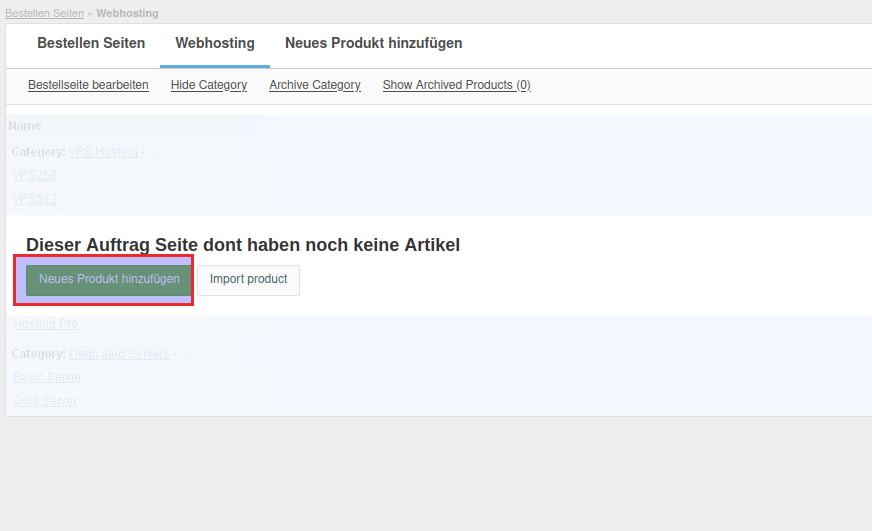Open the VPS Hosting category link
This screenshot has height=531, width=872.
103,152
